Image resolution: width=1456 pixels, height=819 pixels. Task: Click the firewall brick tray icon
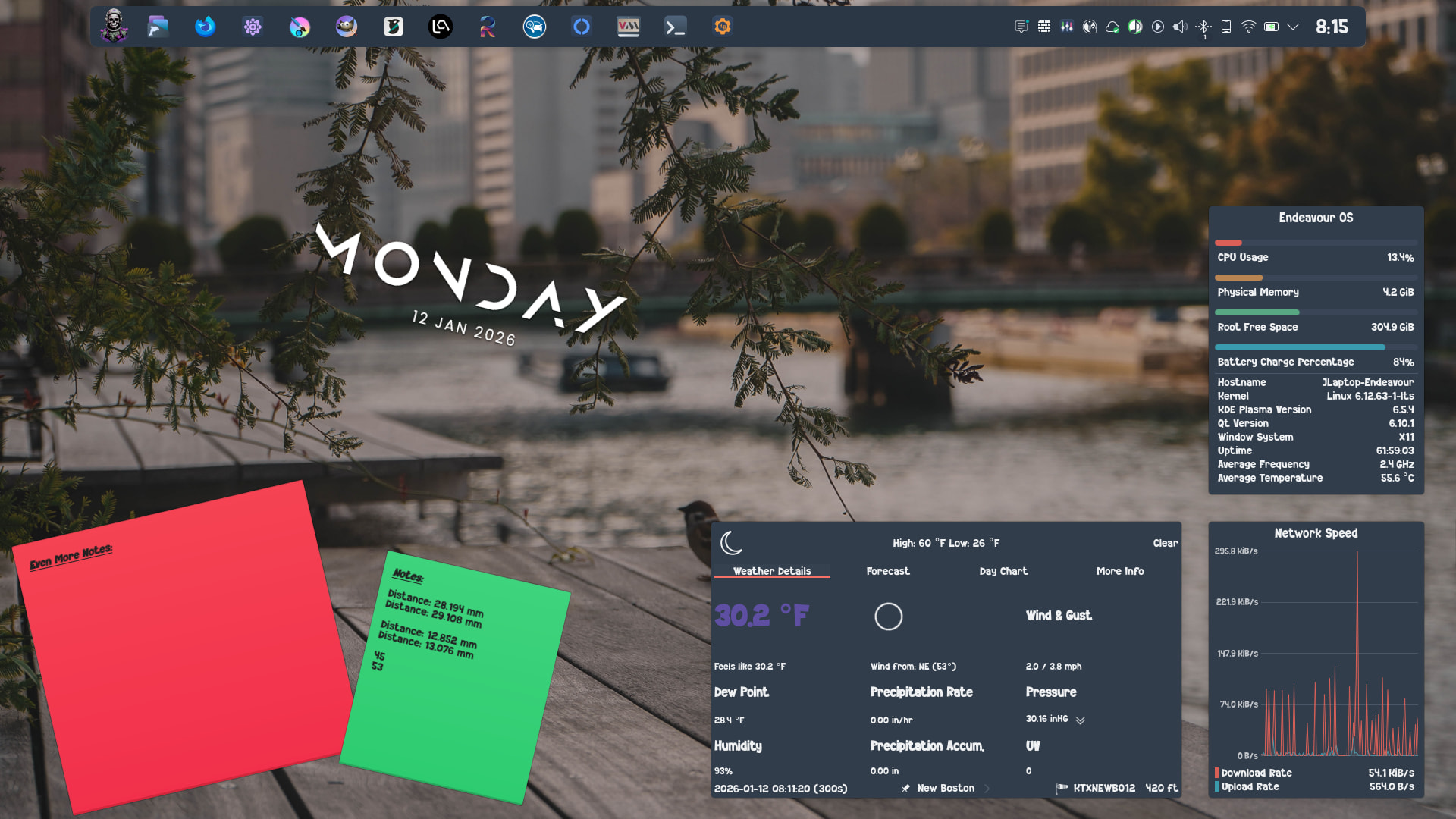pos(1044,27)
